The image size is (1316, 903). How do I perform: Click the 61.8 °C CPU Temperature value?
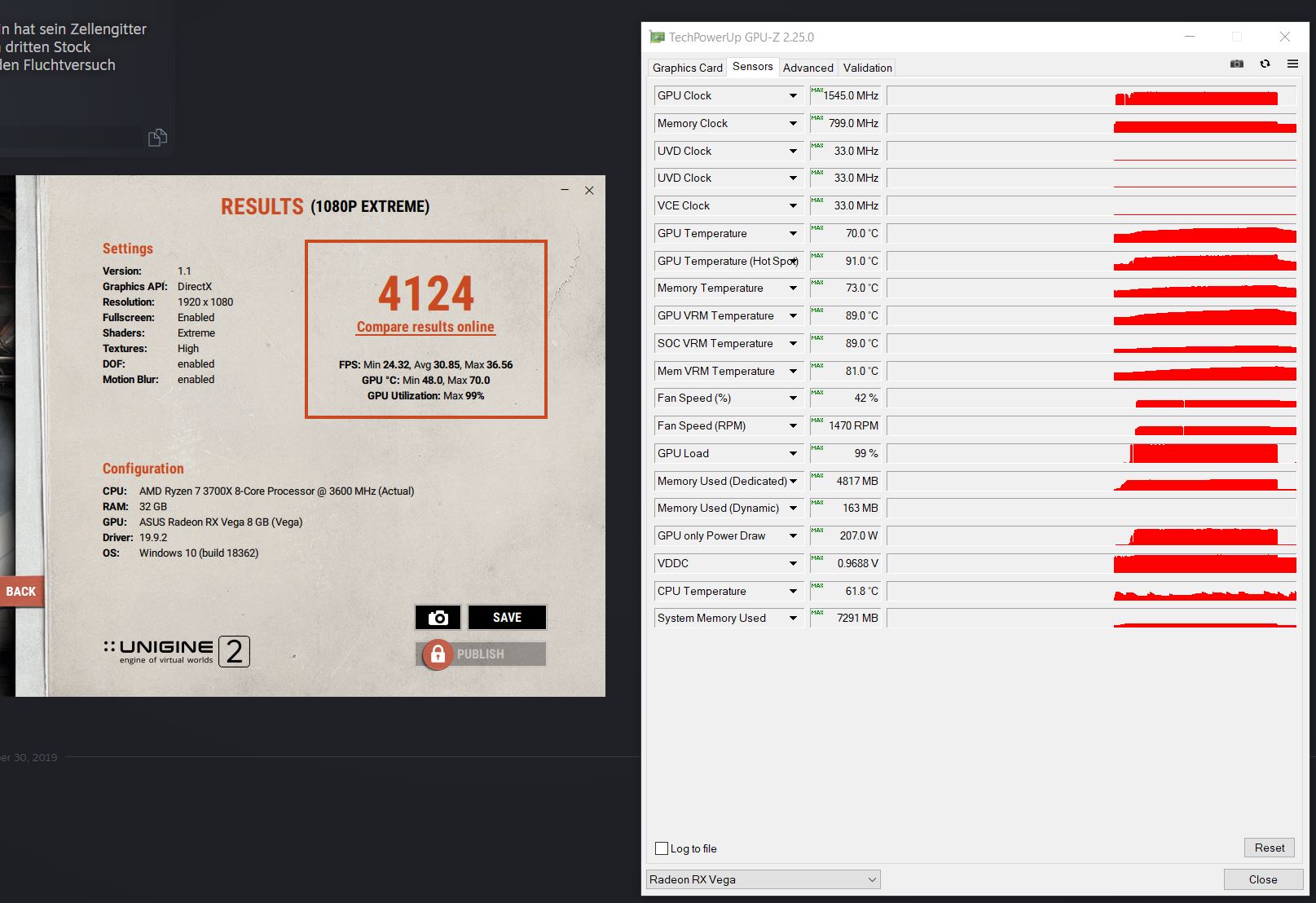(x=862, y=591)
